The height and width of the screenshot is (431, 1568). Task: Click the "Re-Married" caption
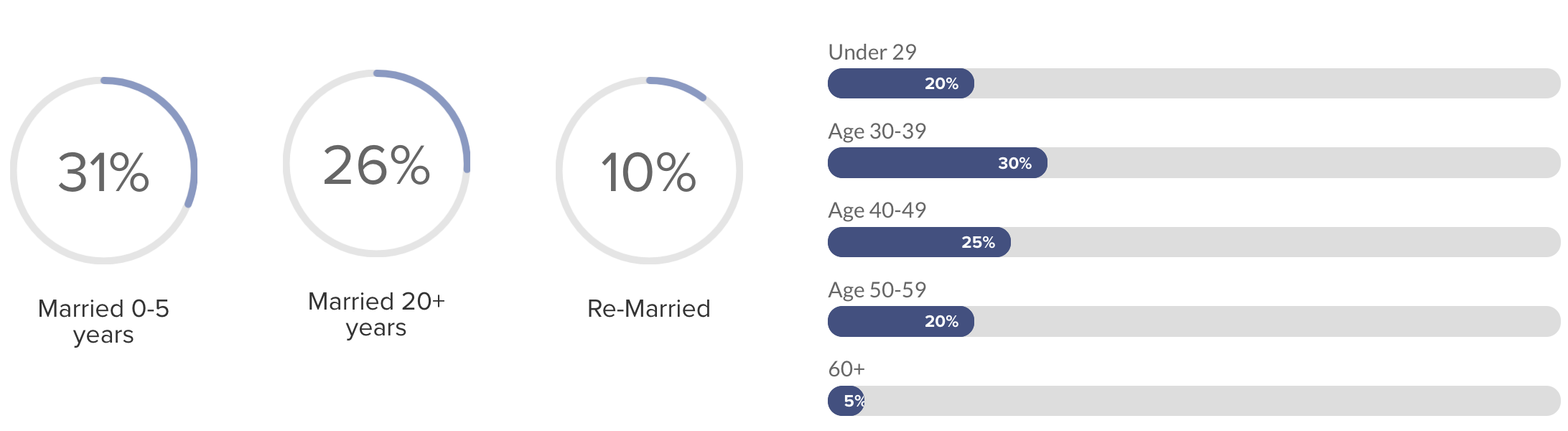click(x=648, y=308)
